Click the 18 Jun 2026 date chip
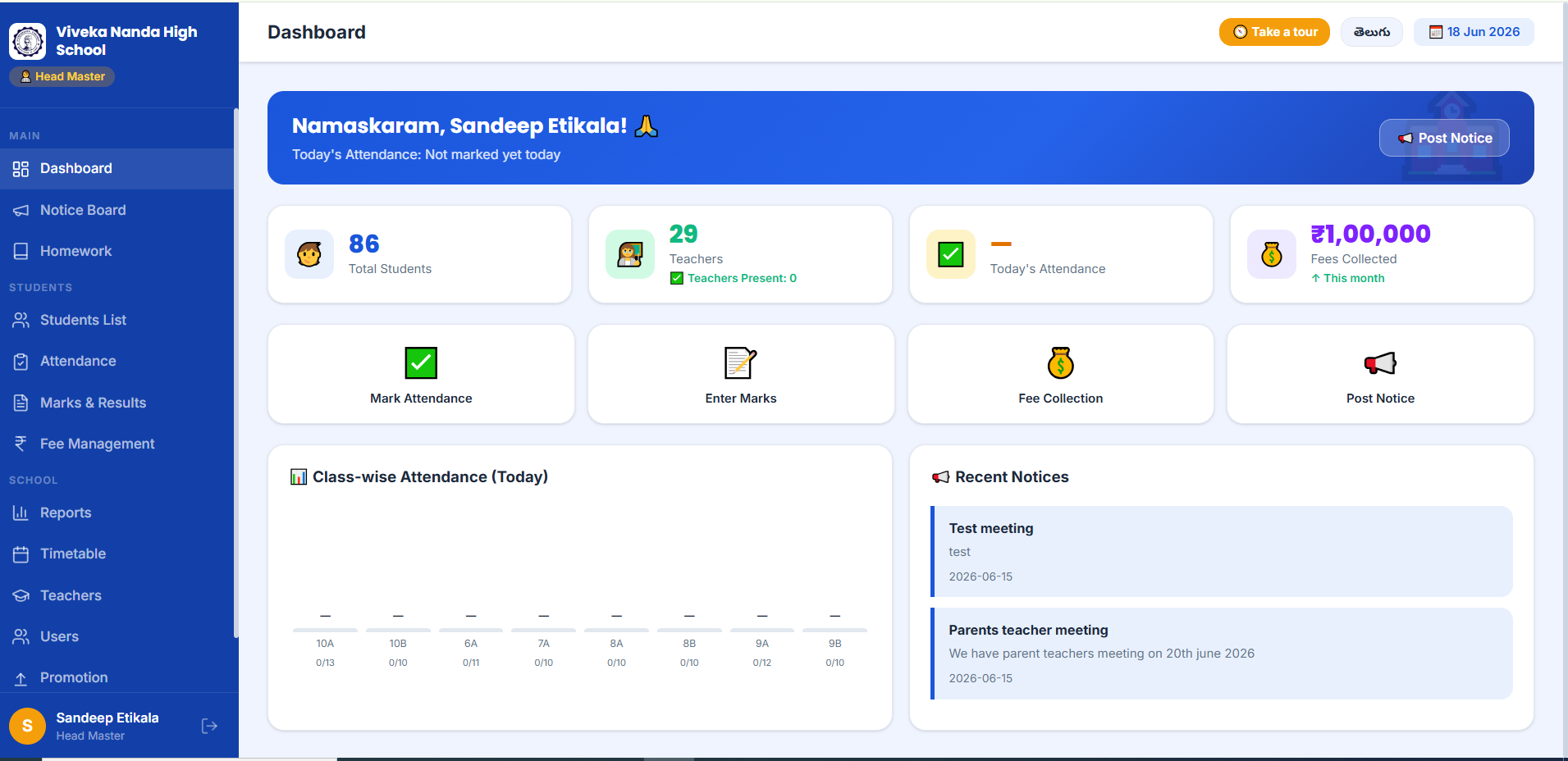The width and height of the screenshot is (1568, 761). (x=1474, y=32)
